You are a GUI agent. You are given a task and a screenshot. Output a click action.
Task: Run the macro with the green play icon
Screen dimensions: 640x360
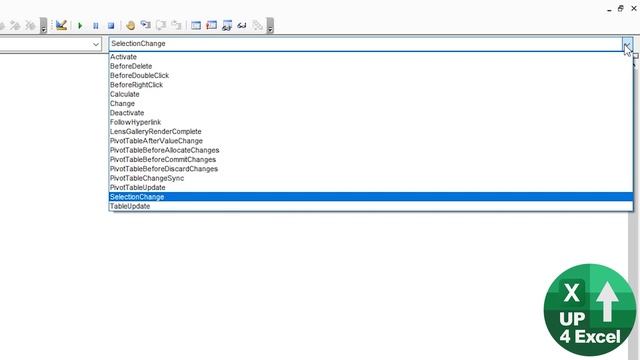(80, 26)
